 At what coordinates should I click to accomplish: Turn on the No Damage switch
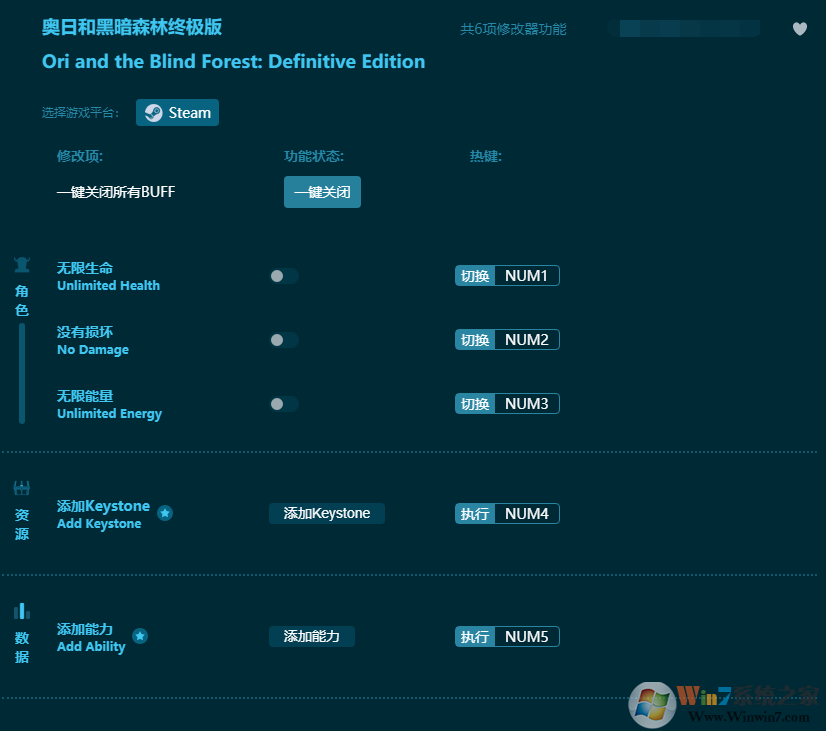tap(283, 340)
